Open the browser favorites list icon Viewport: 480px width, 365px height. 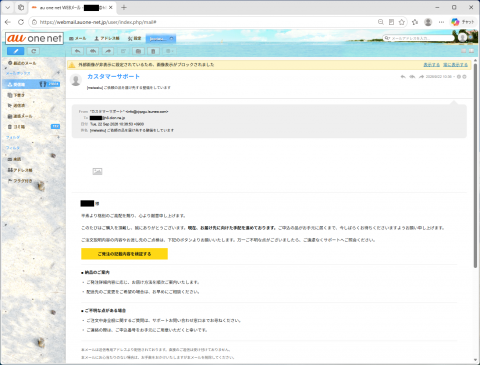point(415,22)
